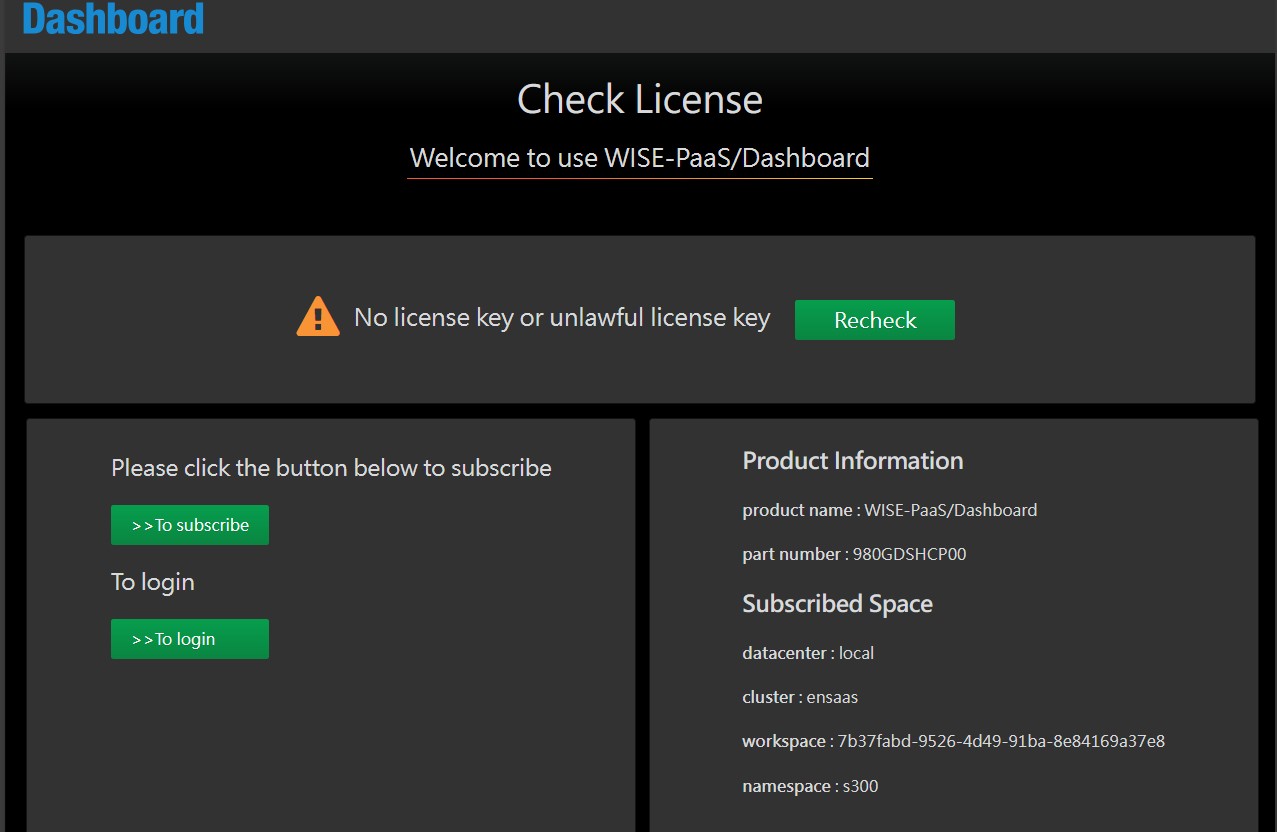Screen dimensions: 1277x832
Task: Click the 'To login' label text
Action: point(152,582)
